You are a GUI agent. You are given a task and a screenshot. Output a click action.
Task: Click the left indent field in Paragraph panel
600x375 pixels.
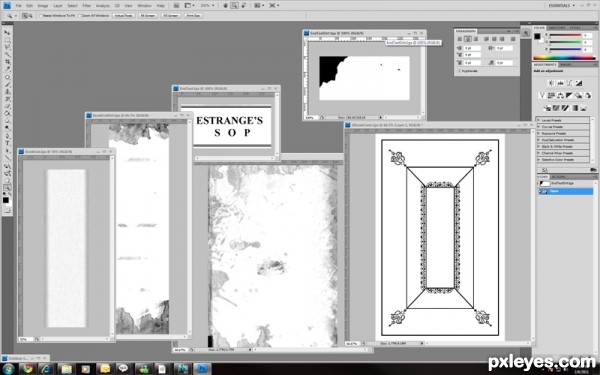[x=472, y=48]
